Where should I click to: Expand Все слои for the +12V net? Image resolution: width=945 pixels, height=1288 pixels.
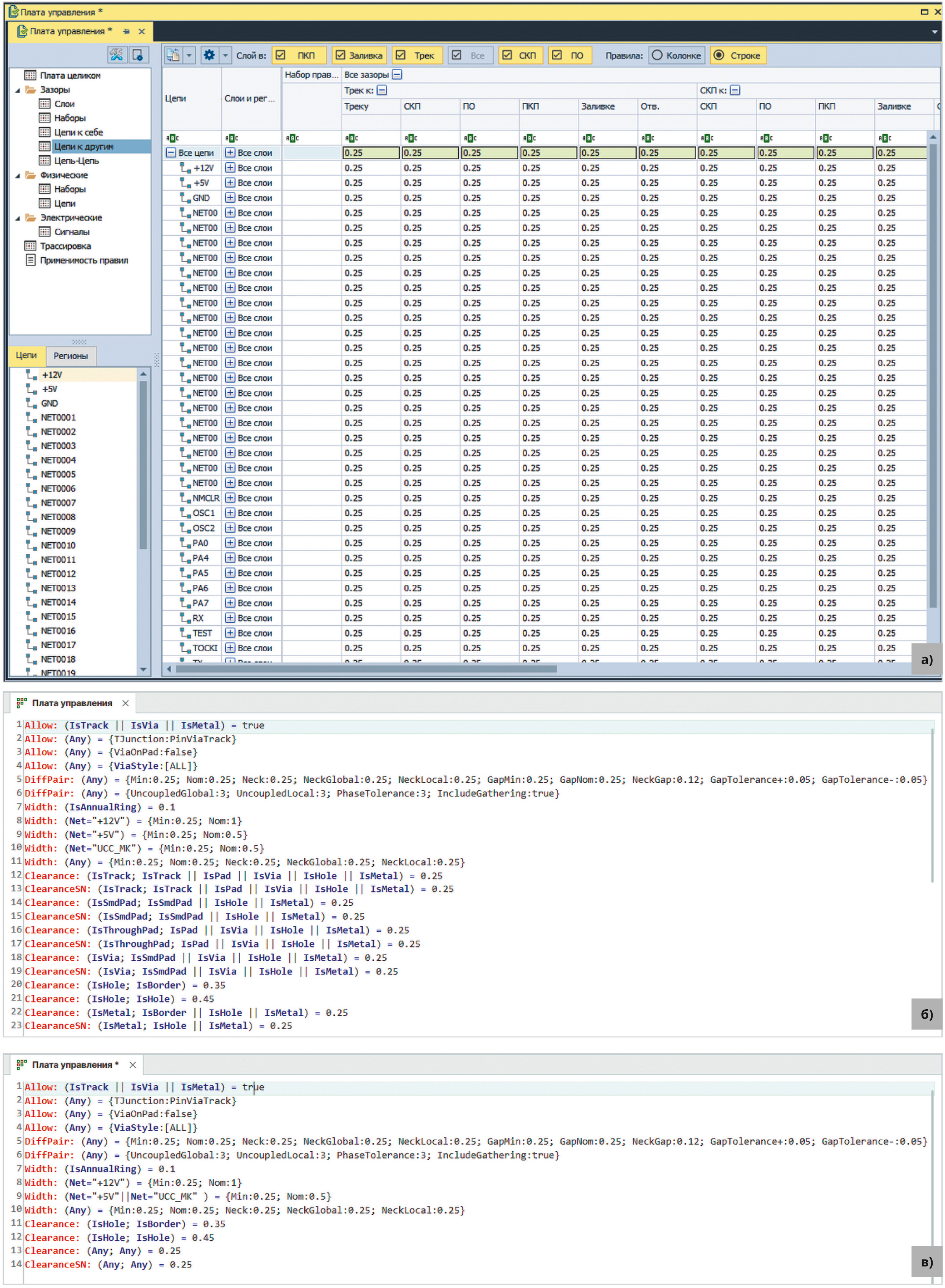pyautogui.click(x=230, y=168)
